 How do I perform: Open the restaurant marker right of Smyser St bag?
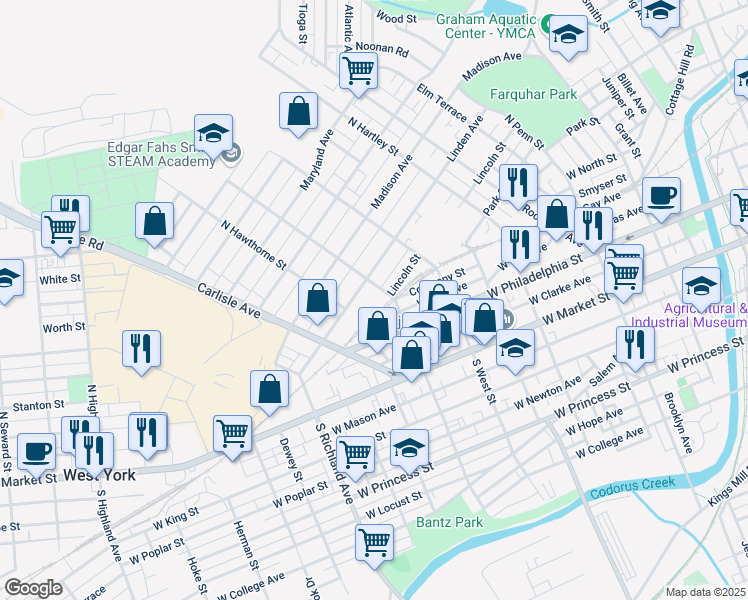[x=593, y=227]
